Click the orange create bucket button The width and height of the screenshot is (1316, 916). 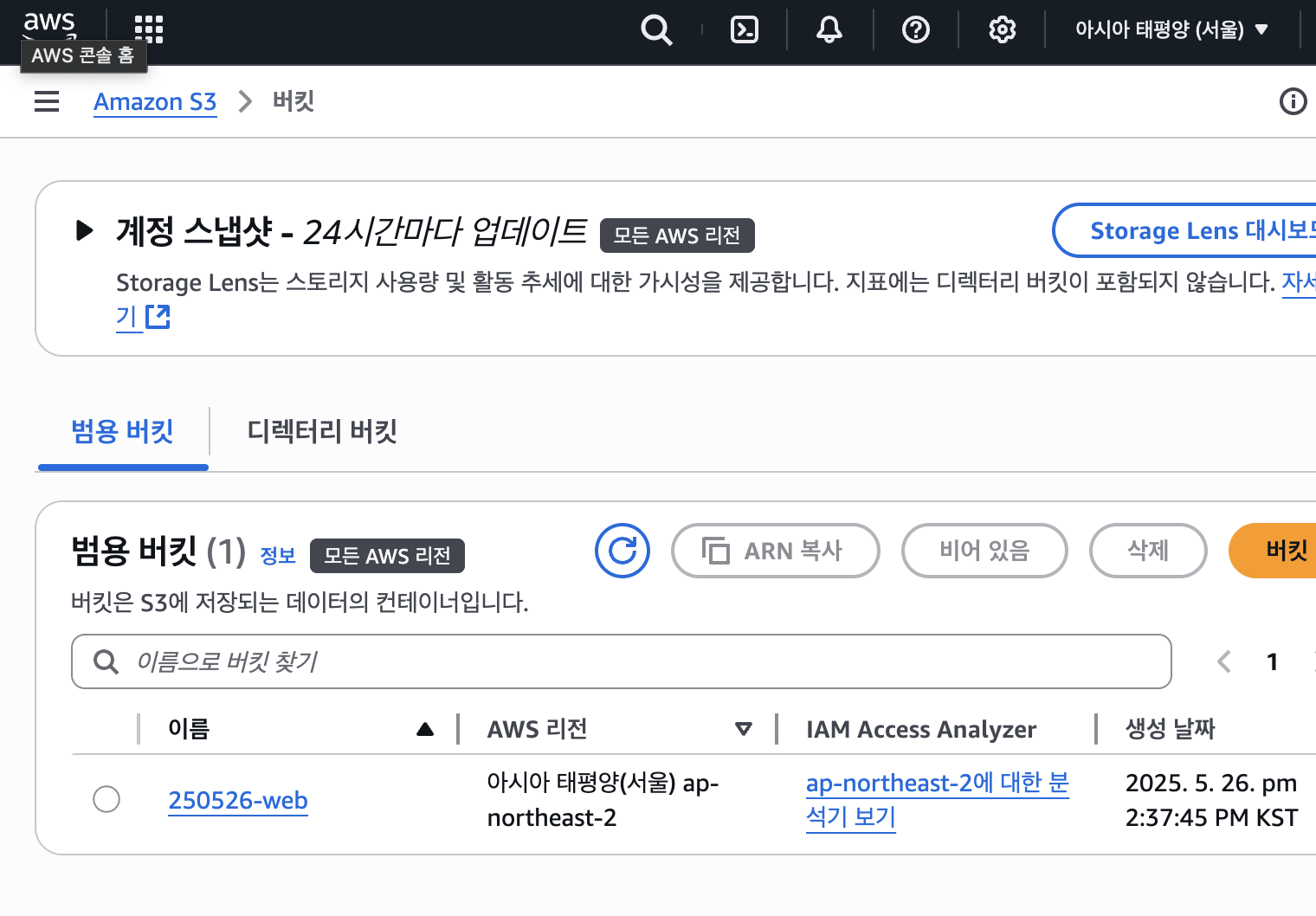pos(1273,551)
